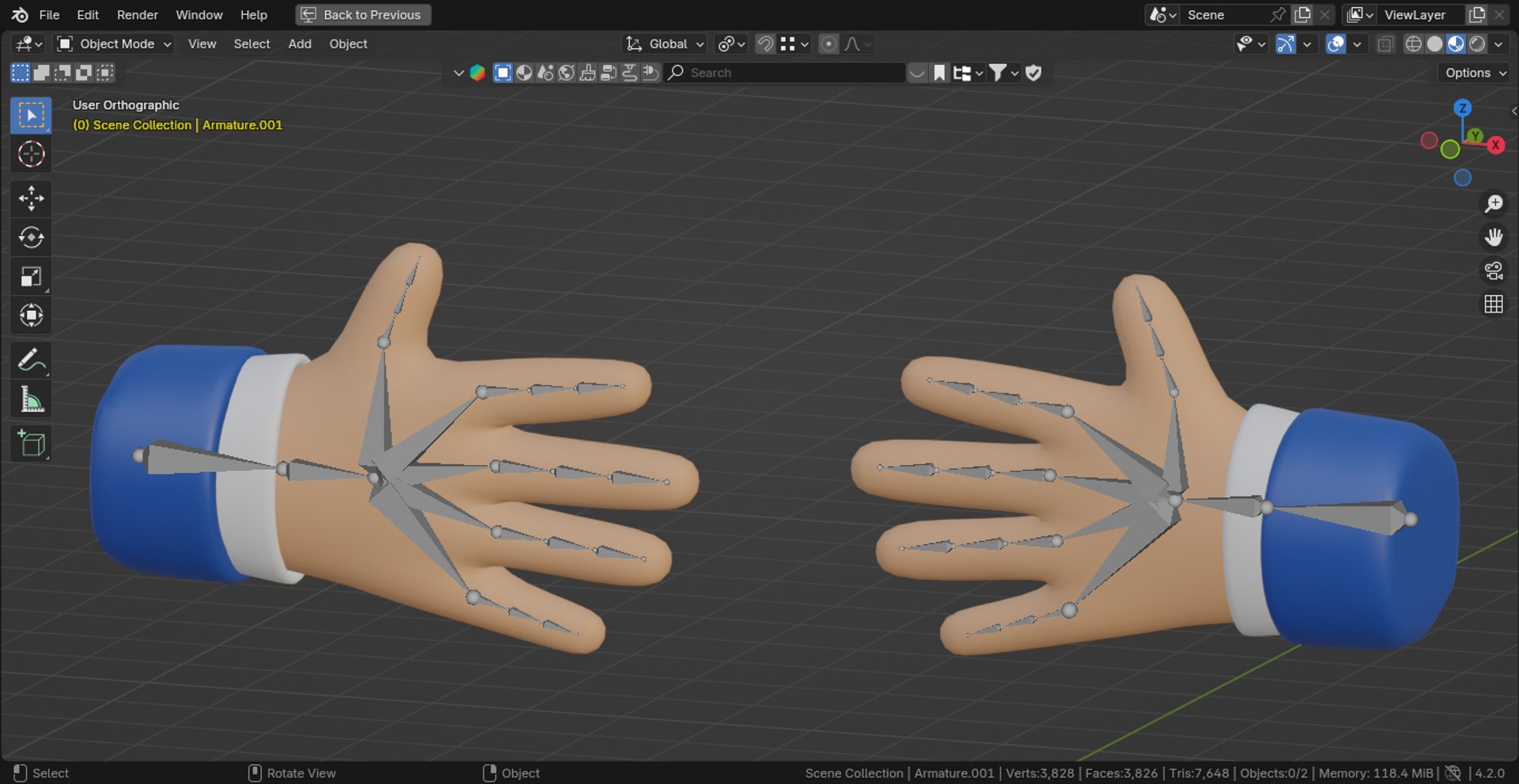Open the Render menu
This screenshot has height=784, width=1519.
(x=137, y=15)
